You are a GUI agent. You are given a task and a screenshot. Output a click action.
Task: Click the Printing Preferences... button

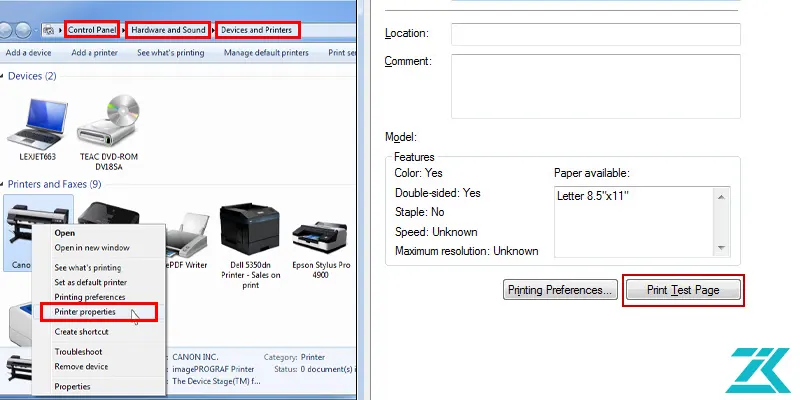coord(560,290)
